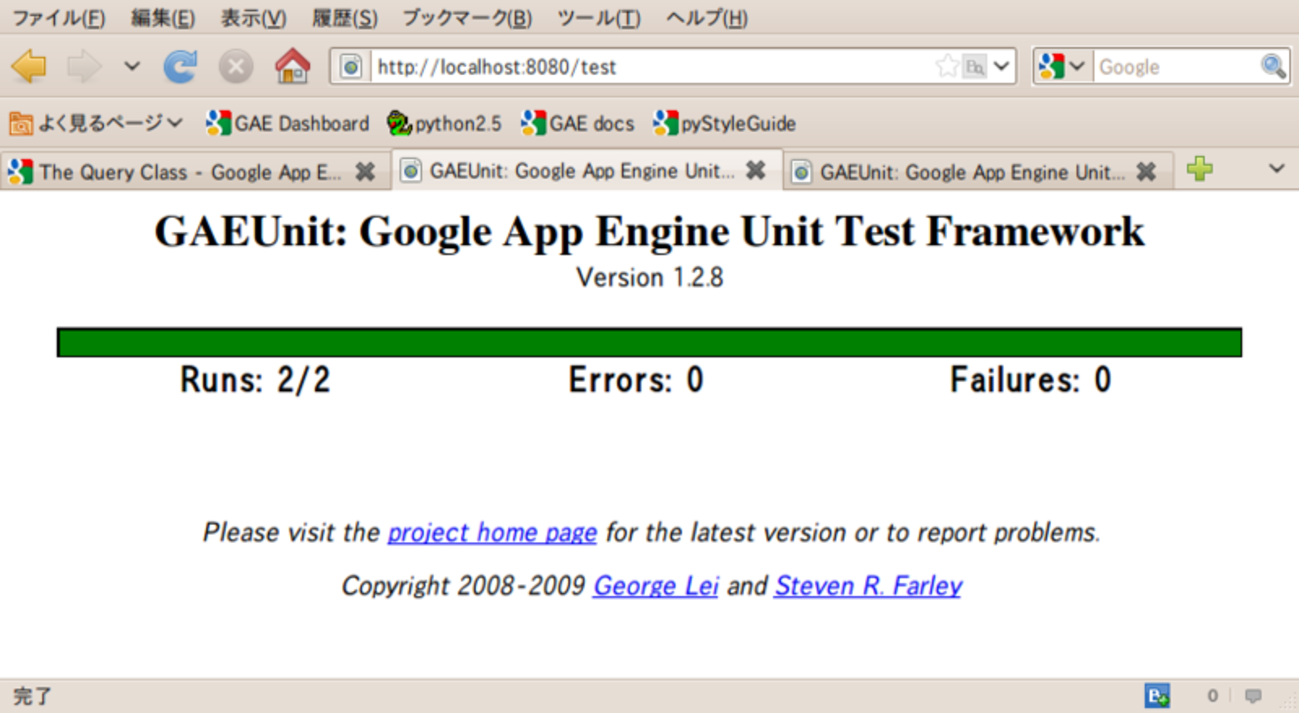Open the Steven R. Farley link
1299x713 pixels.
[868, 585]
